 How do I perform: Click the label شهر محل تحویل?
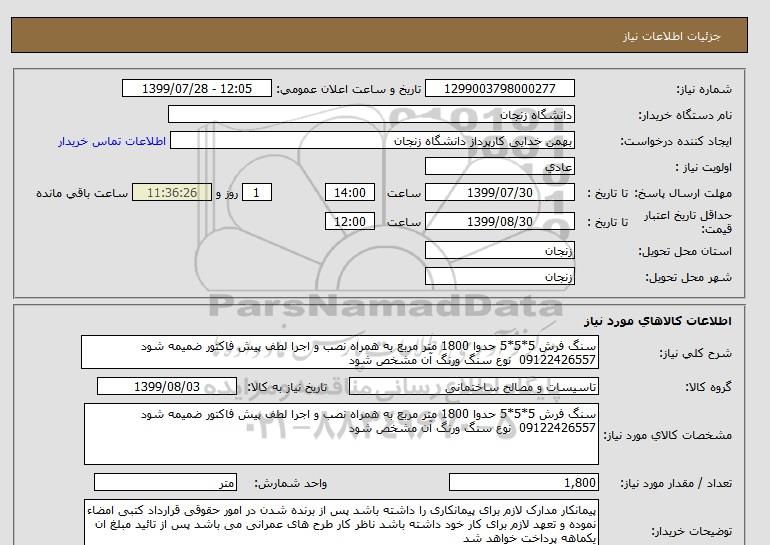pos(688,277)
